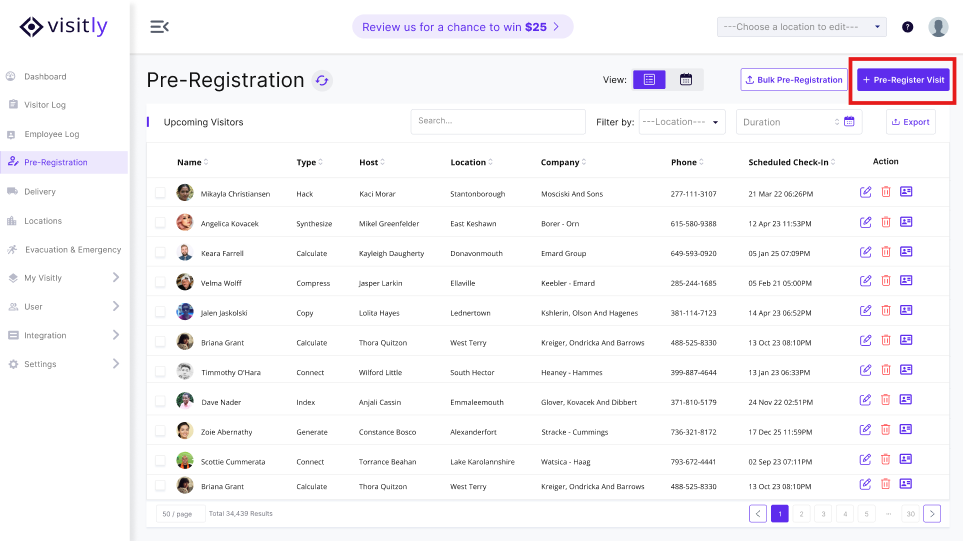Click Bulk Pre-Registration button
Viewport: 963px width, 541px height.
793,80
